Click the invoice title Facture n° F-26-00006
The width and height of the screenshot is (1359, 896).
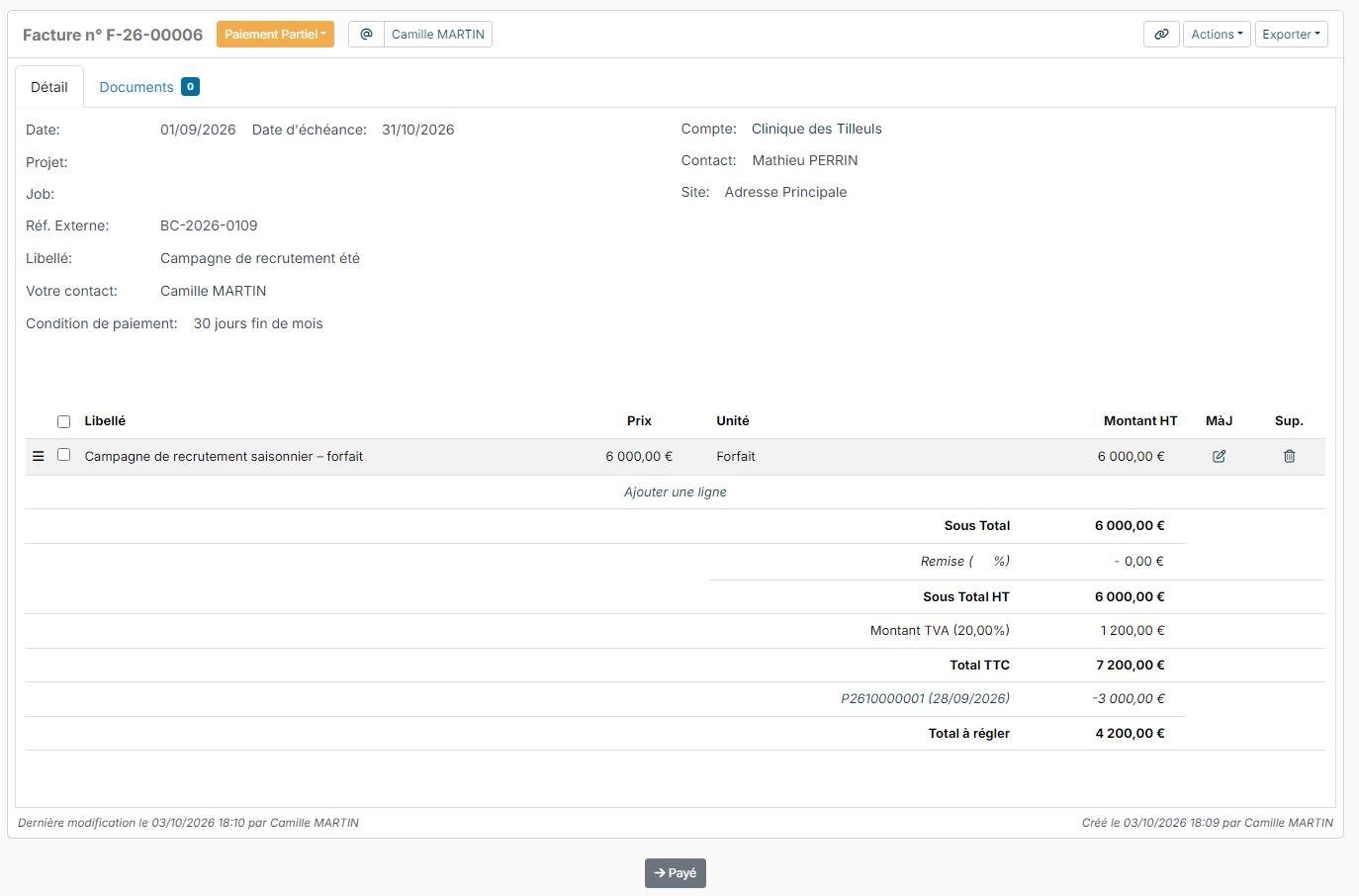(113, 35)
